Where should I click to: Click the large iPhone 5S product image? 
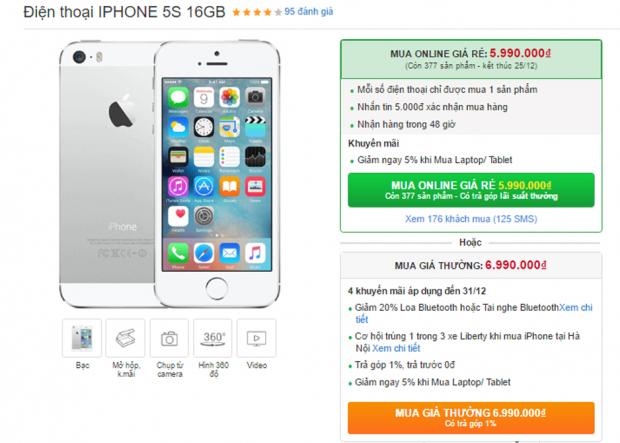(170, 174)
